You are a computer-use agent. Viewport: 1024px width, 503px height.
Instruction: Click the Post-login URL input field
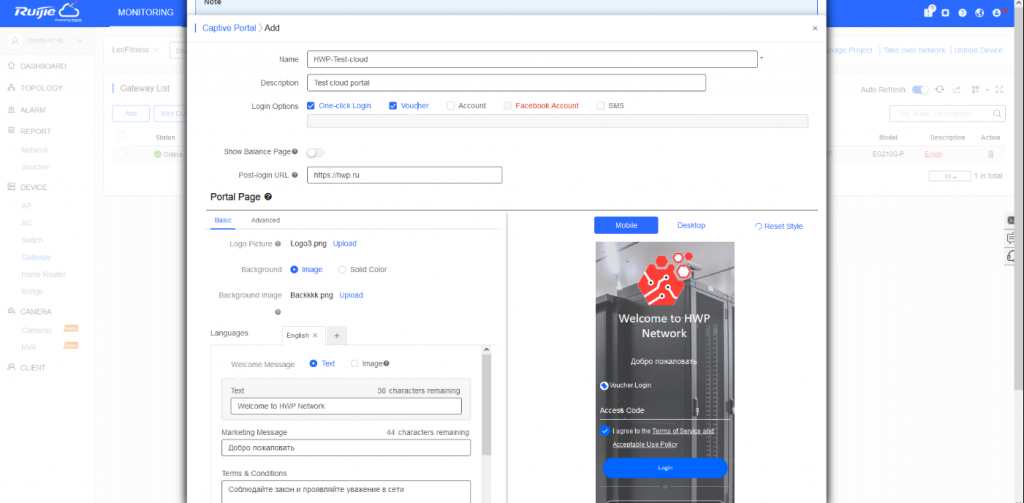tap(404, 175)
